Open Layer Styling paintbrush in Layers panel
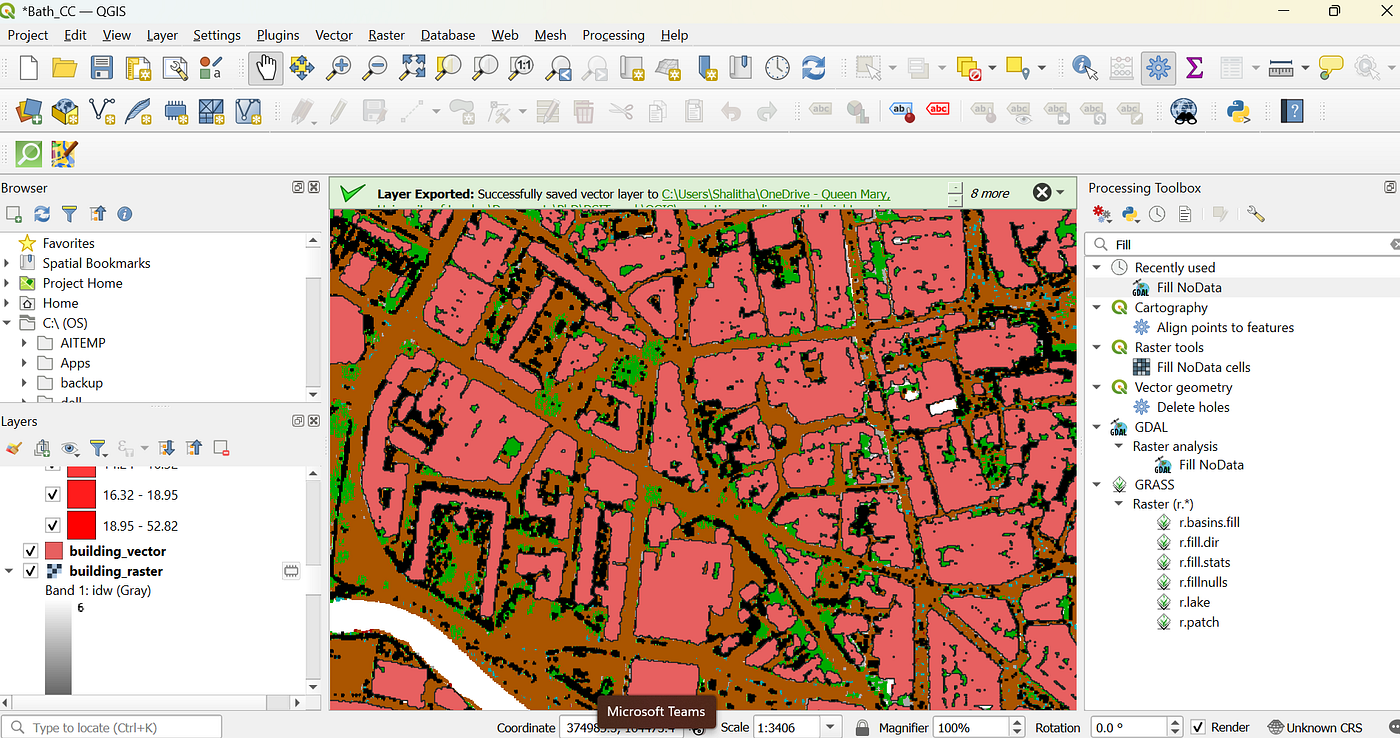Screen dimensions: 1400x738 point(14,448)
